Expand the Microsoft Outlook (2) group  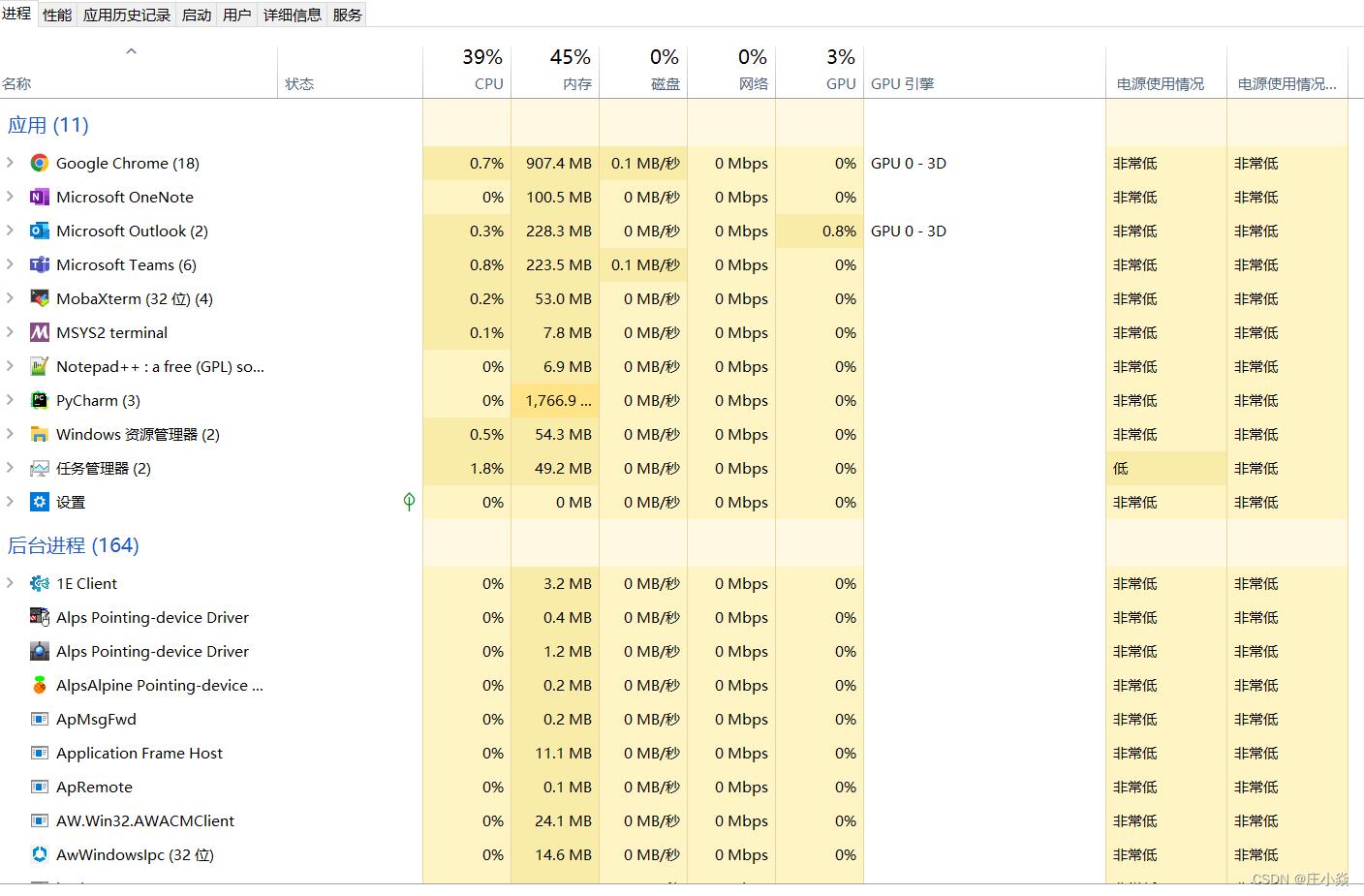[10, 231]
